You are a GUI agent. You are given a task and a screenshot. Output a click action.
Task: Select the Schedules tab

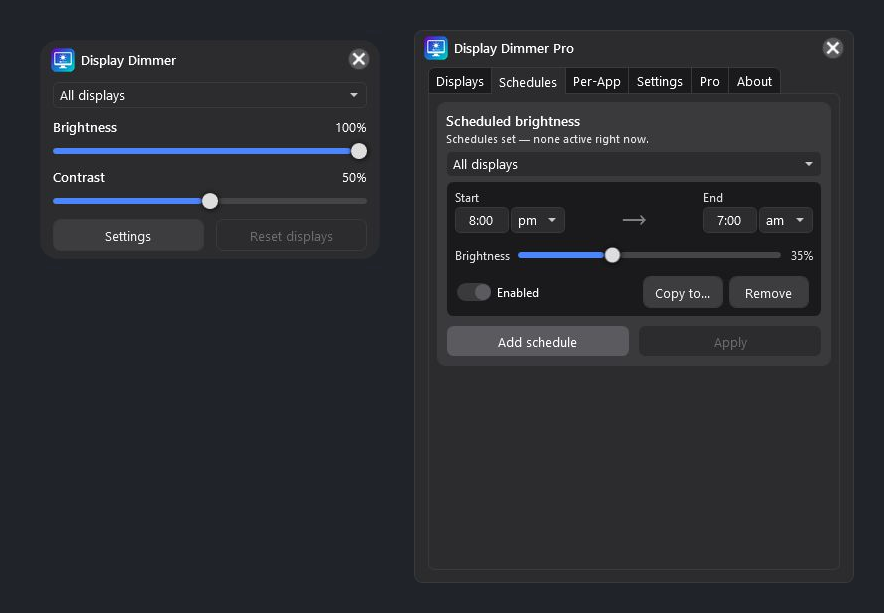[x=528, y=82]
